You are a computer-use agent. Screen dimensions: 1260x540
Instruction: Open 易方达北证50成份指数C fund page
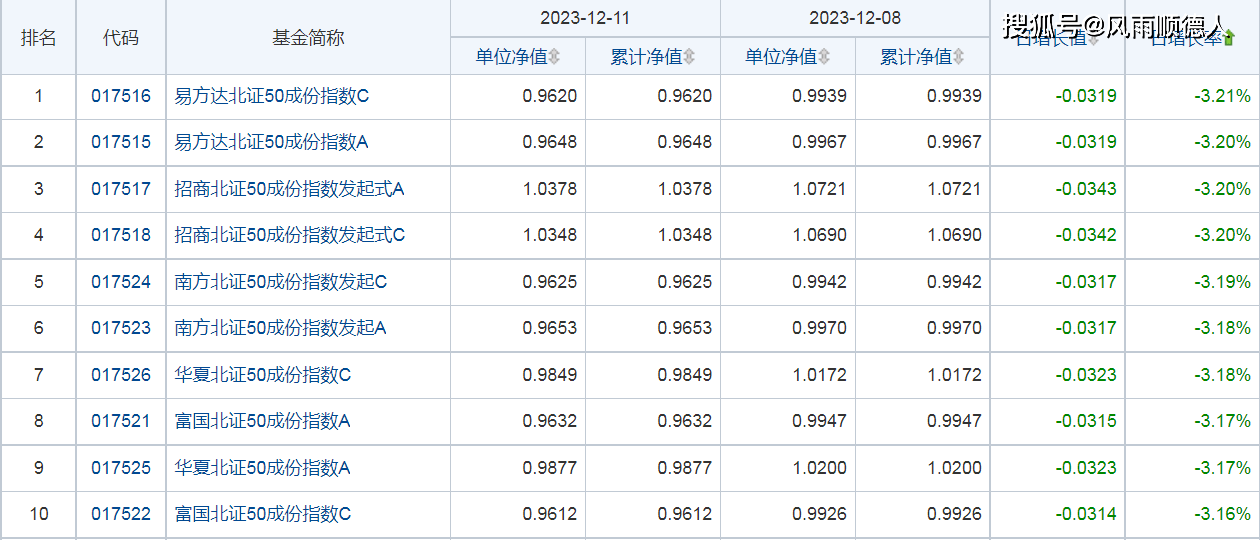coord(272,97)
